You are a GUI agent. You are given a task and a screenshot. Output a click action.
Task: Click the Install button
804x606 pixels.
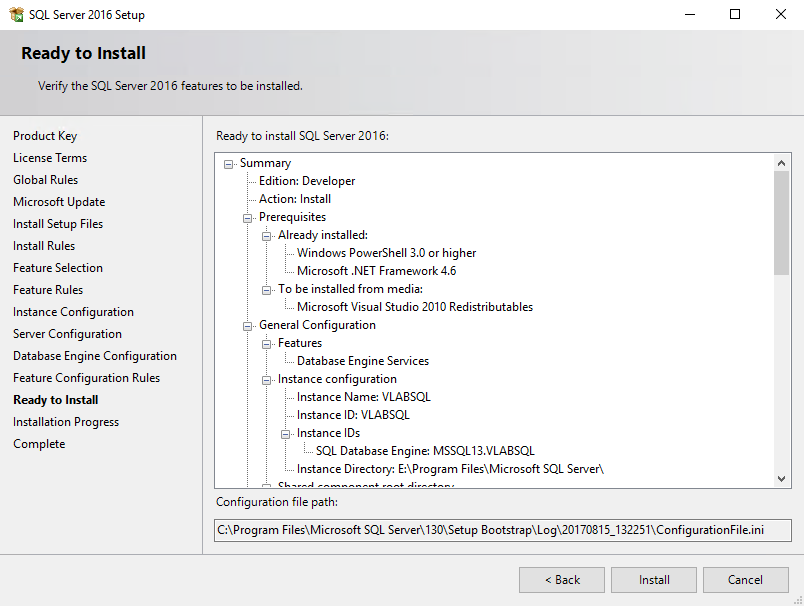(x=654, y=580)
